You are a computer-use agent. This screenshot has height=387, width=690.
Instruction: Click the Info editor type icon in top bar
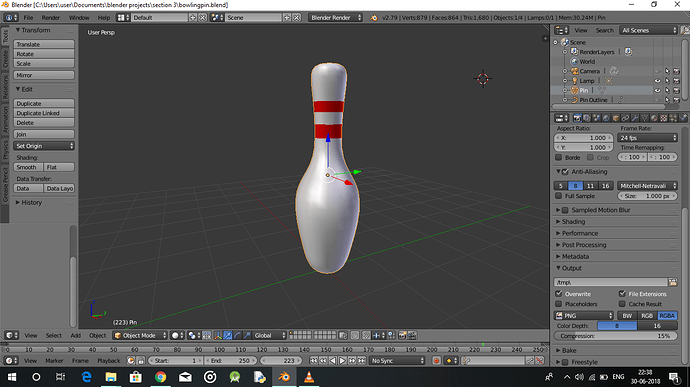[11, 18]
